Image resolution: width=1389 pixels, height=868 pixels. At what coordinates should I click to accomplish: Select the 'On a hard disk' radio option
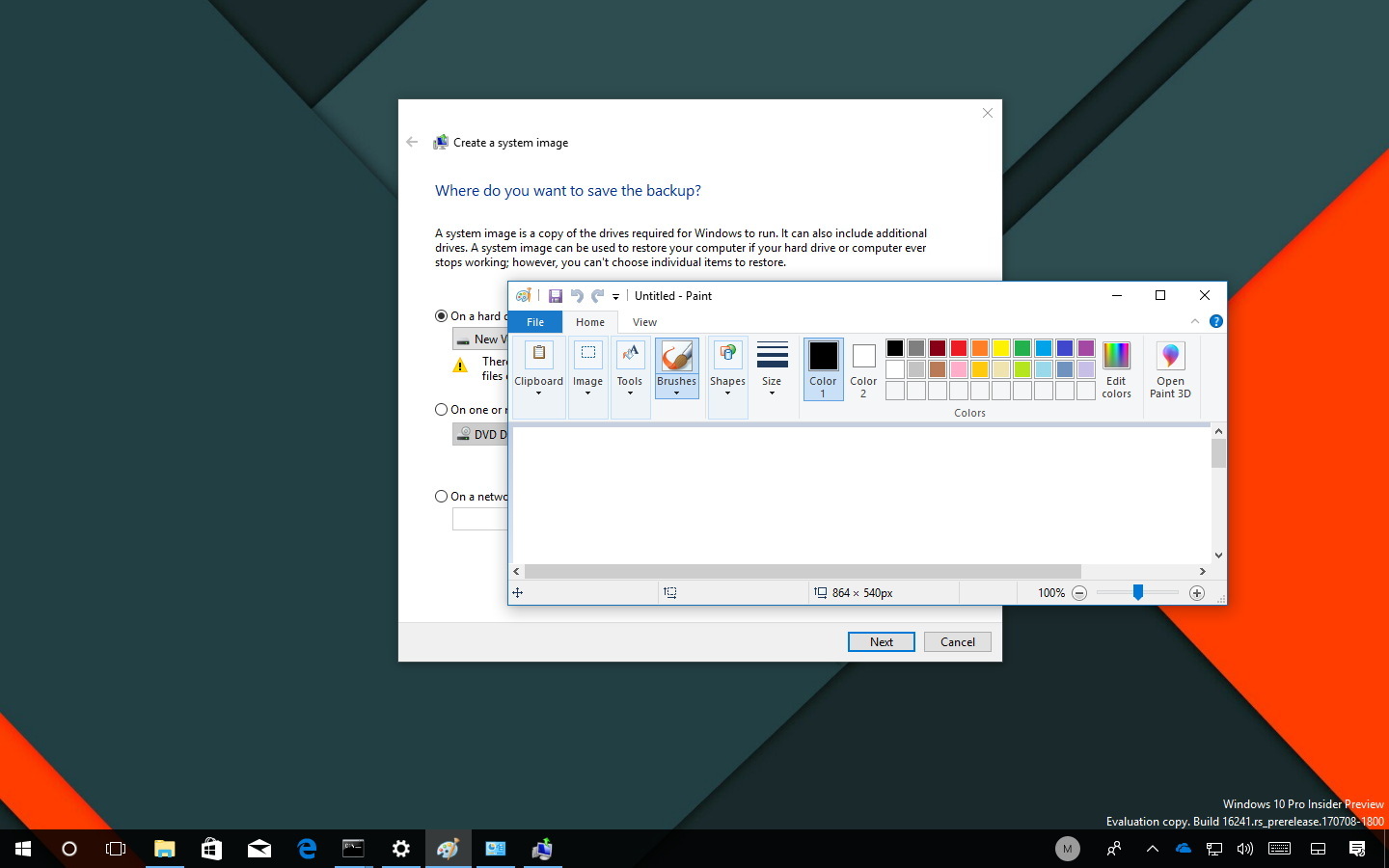tap(441, 315)
